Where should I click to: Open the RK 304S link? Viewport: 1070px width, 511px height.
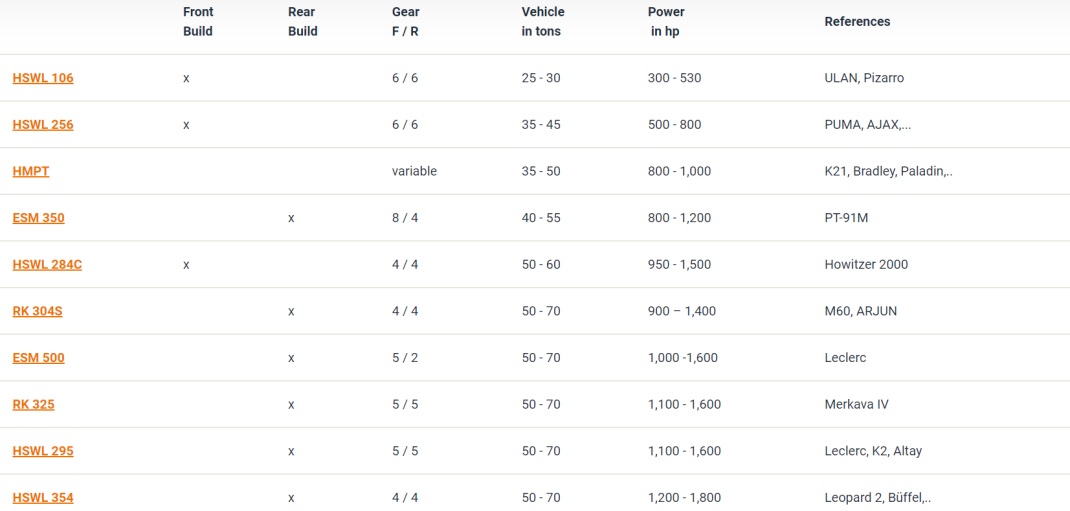pyautogui.click(x=38, y=311)
